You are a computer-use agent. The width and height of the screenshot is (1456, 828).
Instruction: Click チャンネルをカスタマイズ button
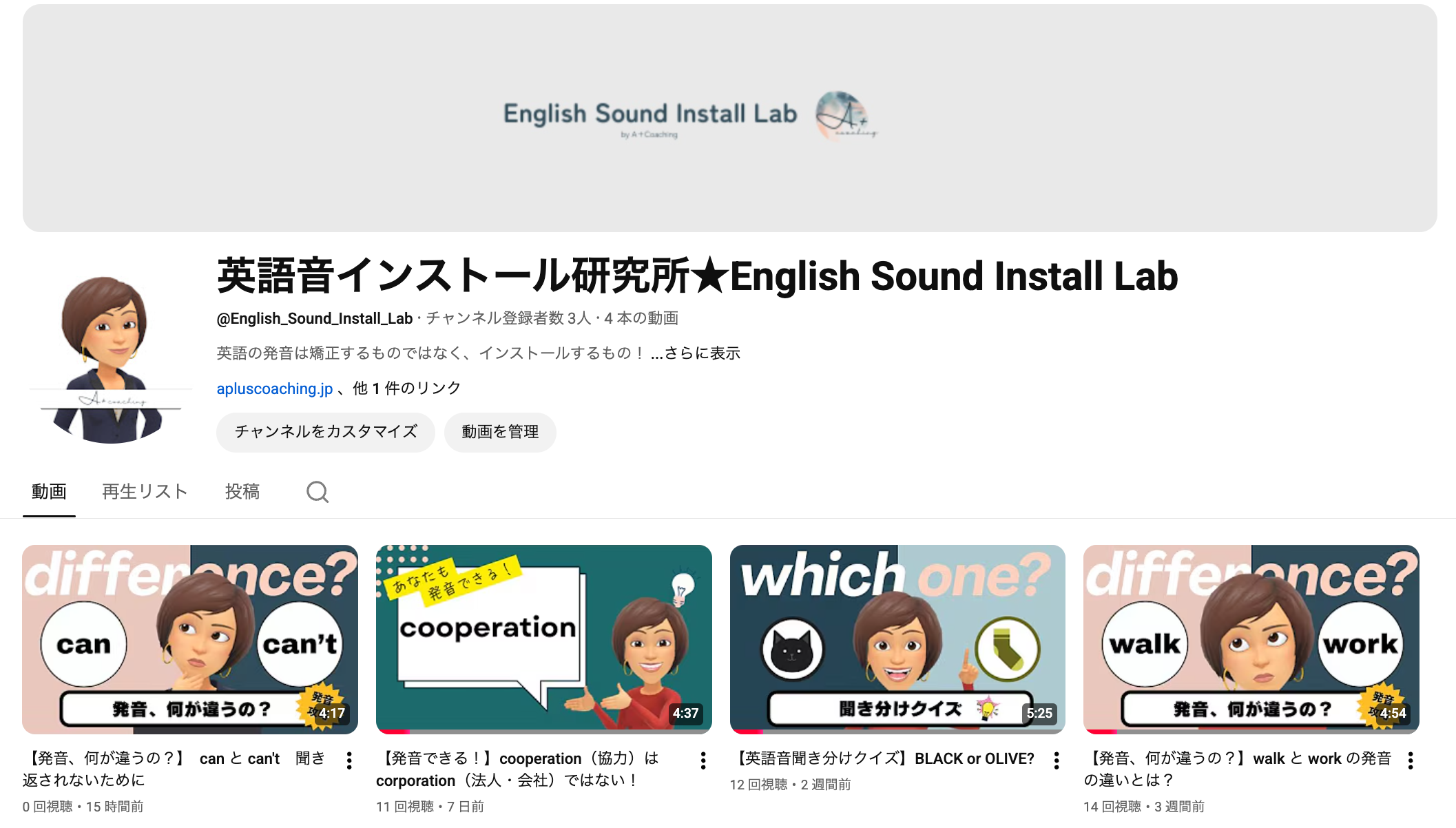[x=326, y=432]
